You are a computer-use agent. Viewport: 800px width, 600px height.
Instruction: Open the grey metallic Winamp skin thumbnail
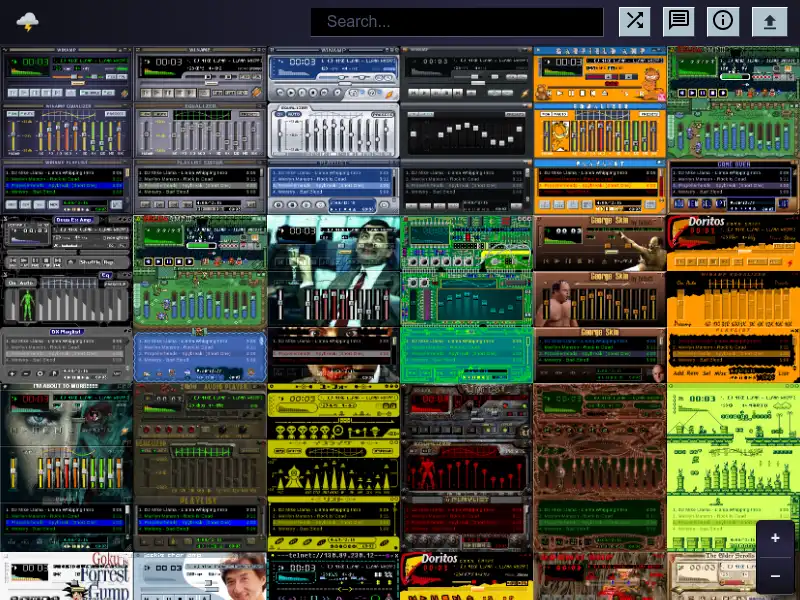(199, 130)
